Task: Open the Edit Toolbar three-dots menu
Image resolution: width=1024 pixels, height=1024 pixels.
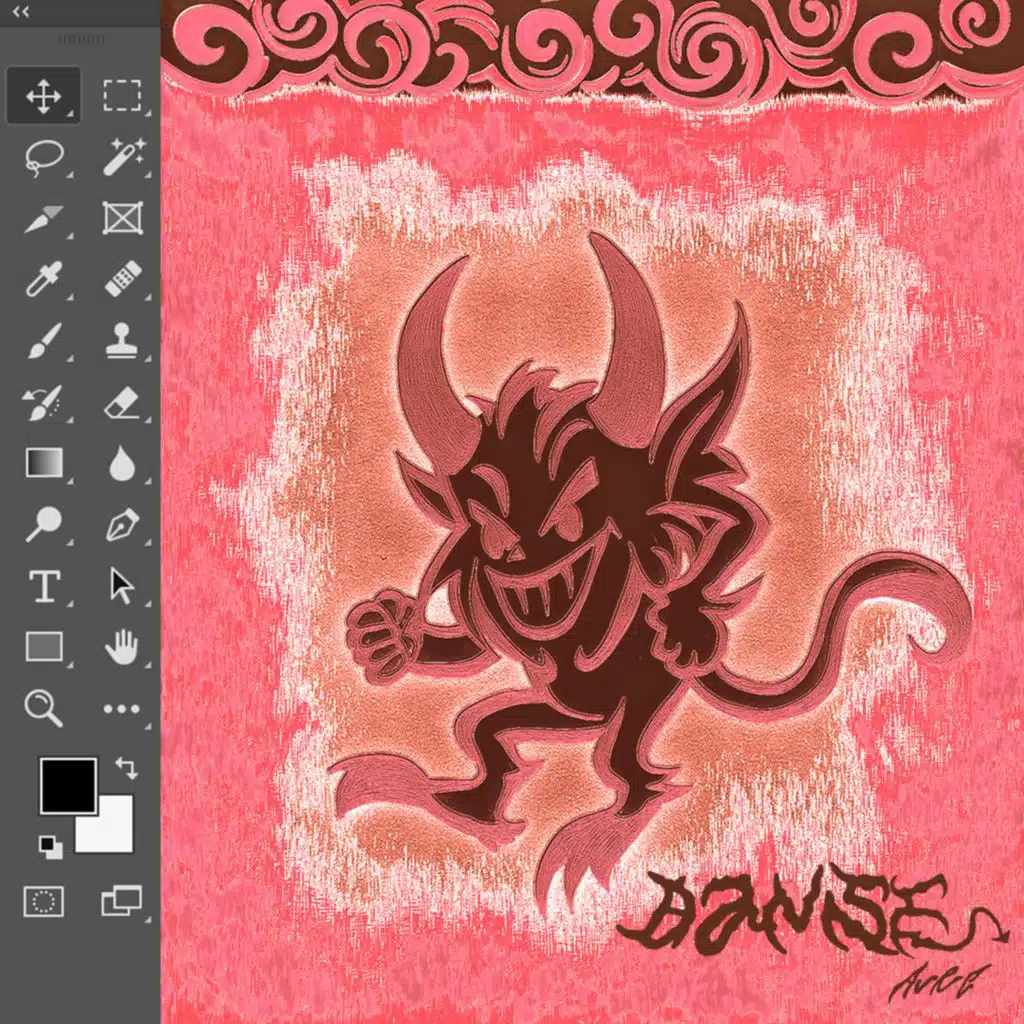Action: coord(122,708)
